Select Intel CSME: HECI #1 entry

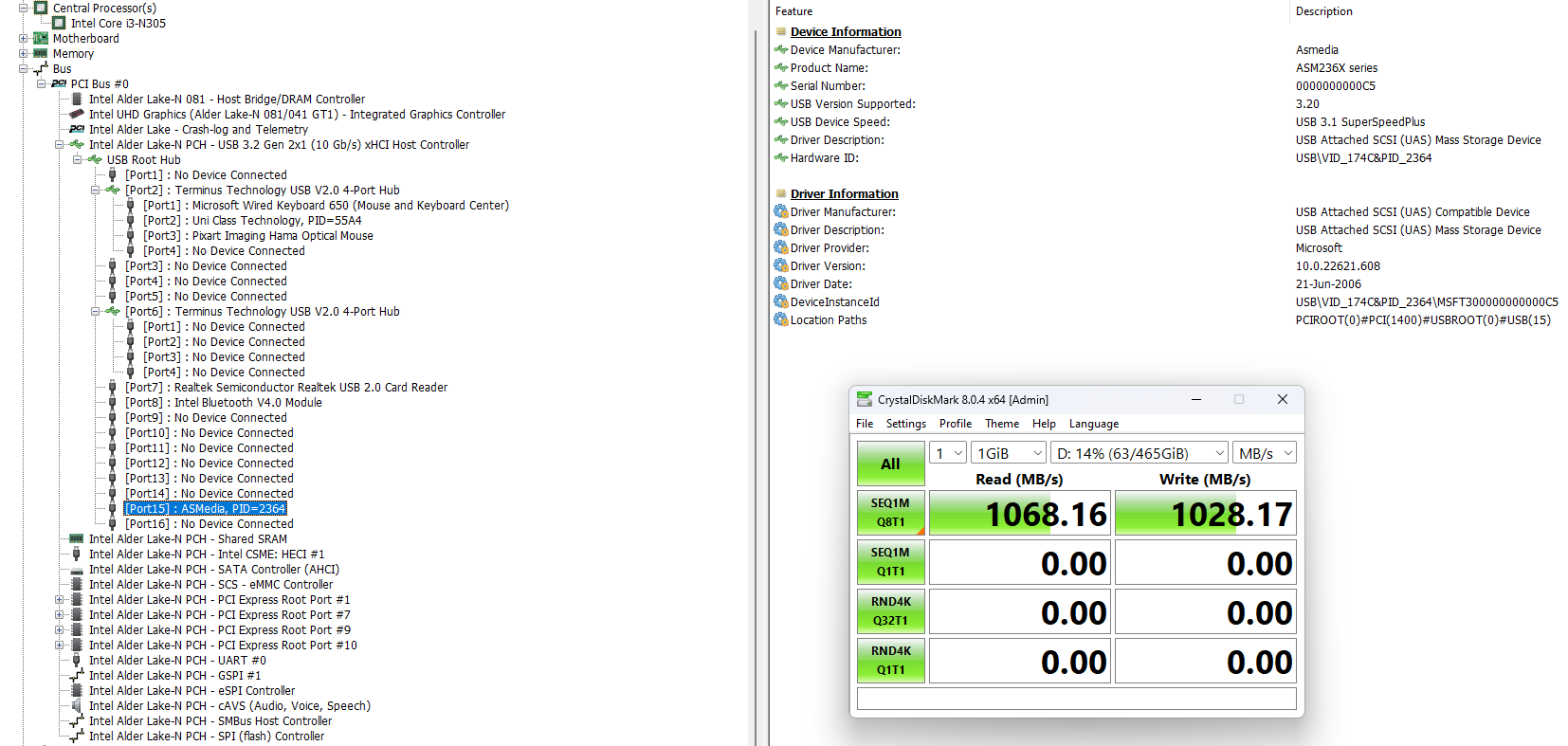point(207,555)
